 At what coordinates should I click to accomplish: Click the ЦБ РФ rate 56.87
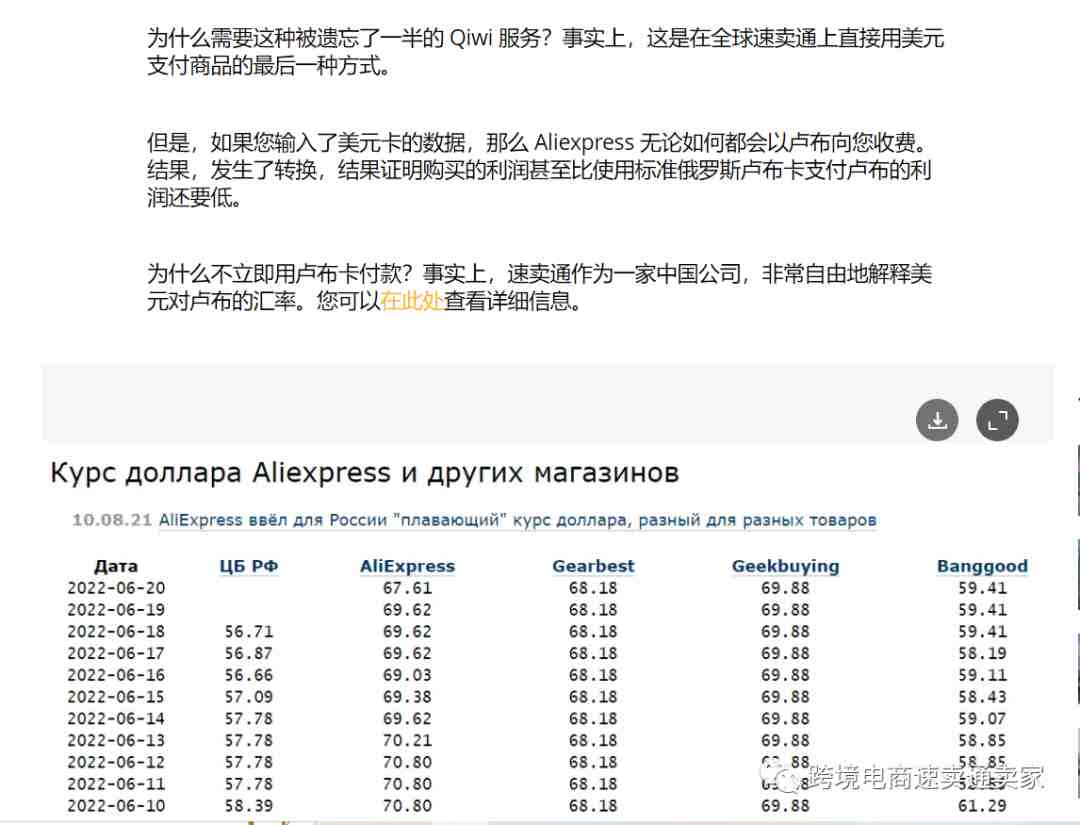coord(249,654)
